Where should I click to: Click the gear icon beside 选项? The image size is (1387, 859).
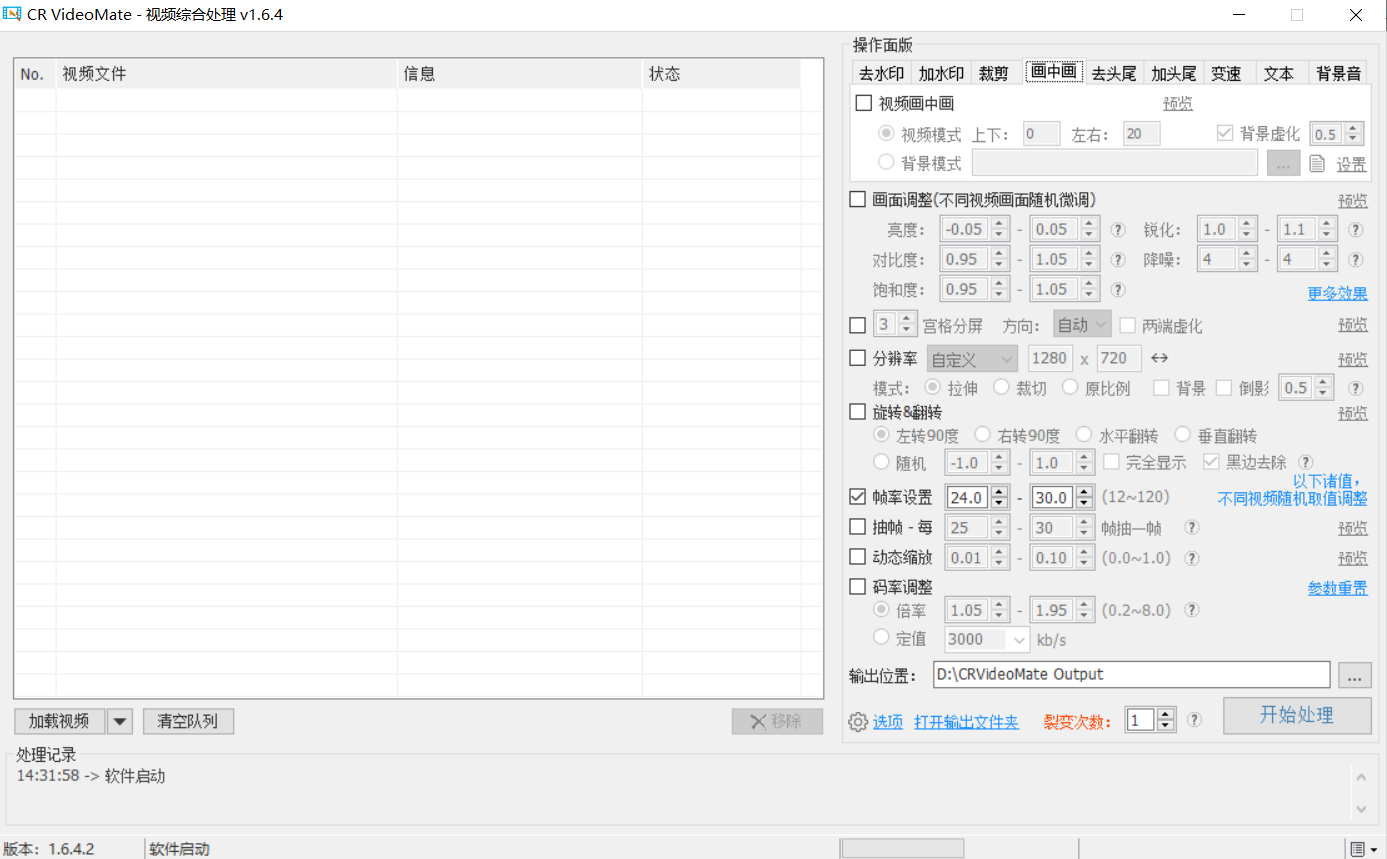click(858, 722)
